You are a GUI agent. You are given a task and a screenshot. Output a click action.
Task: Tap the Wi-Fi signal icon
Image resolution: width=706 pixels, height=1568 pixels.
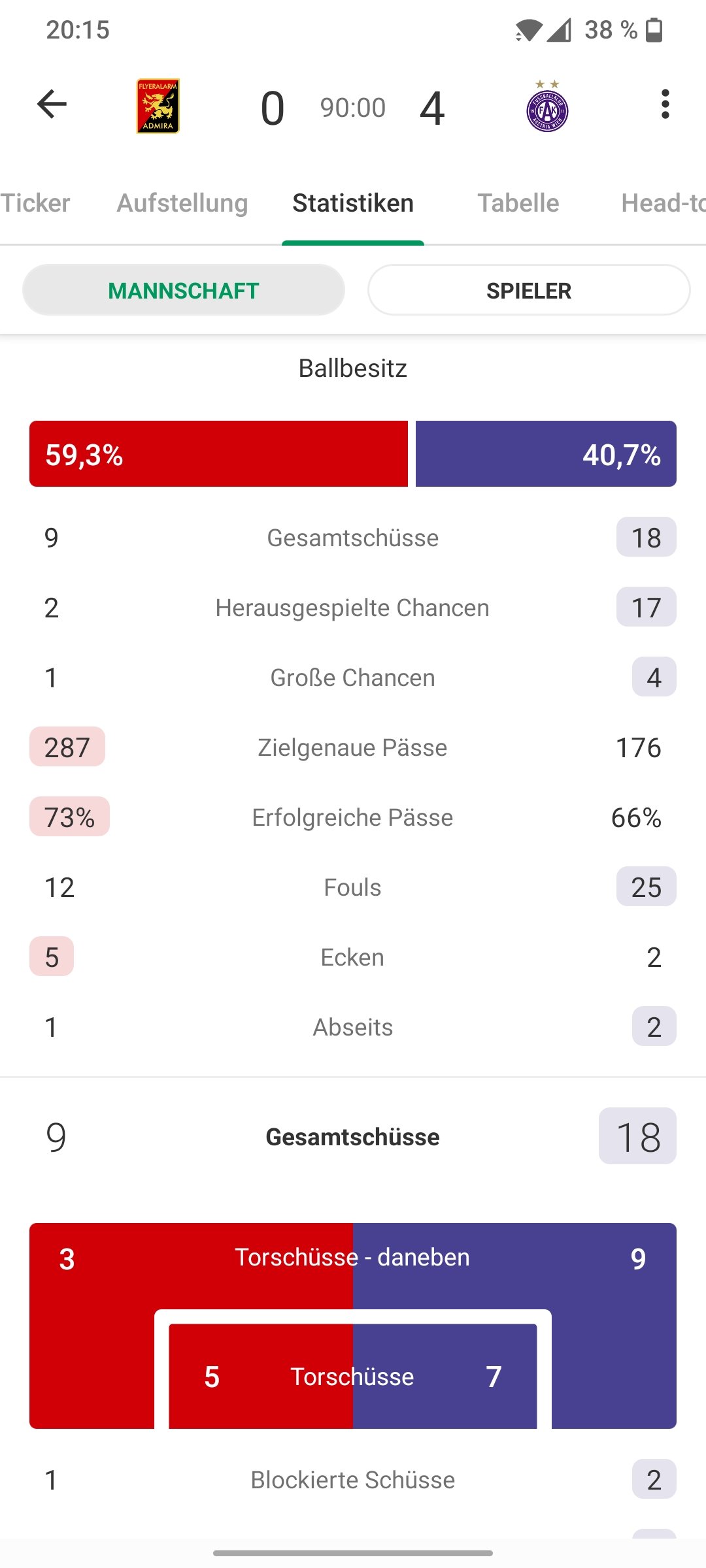click(x=528, y=30)
